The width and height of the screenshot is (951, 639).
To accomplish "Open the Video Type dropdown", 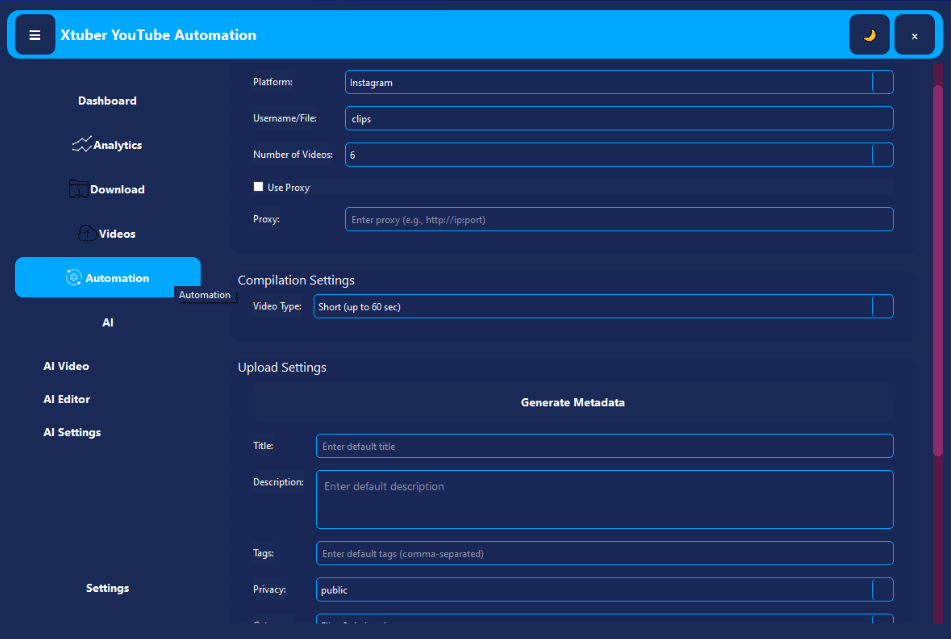I will [882, 307].
